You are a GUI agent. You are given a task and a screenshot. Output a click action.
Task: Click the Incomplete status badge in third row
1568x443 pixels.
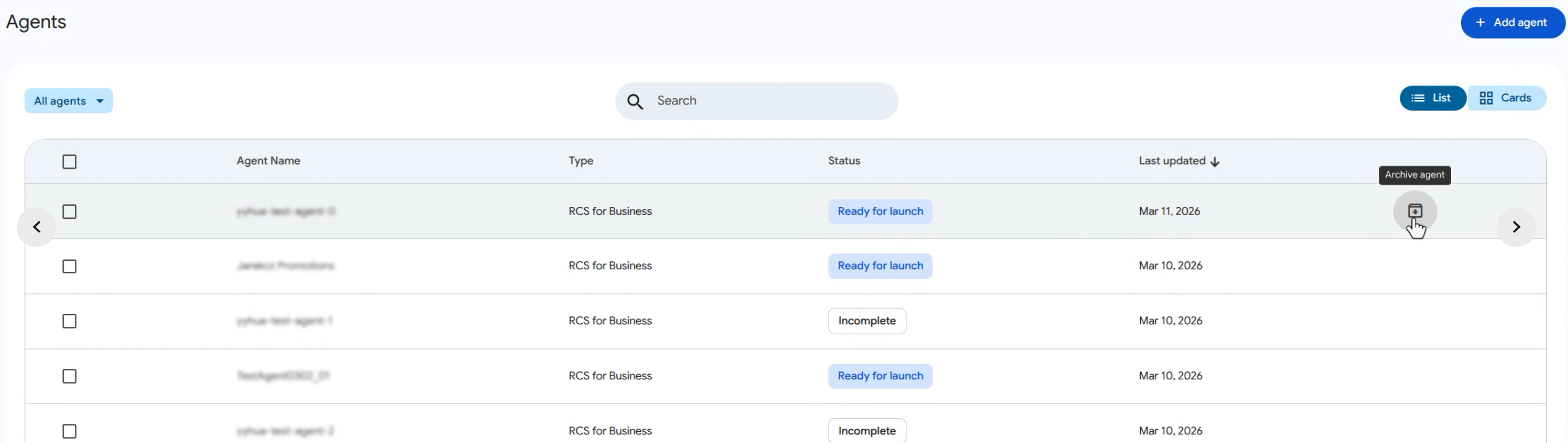click(867, 321)
